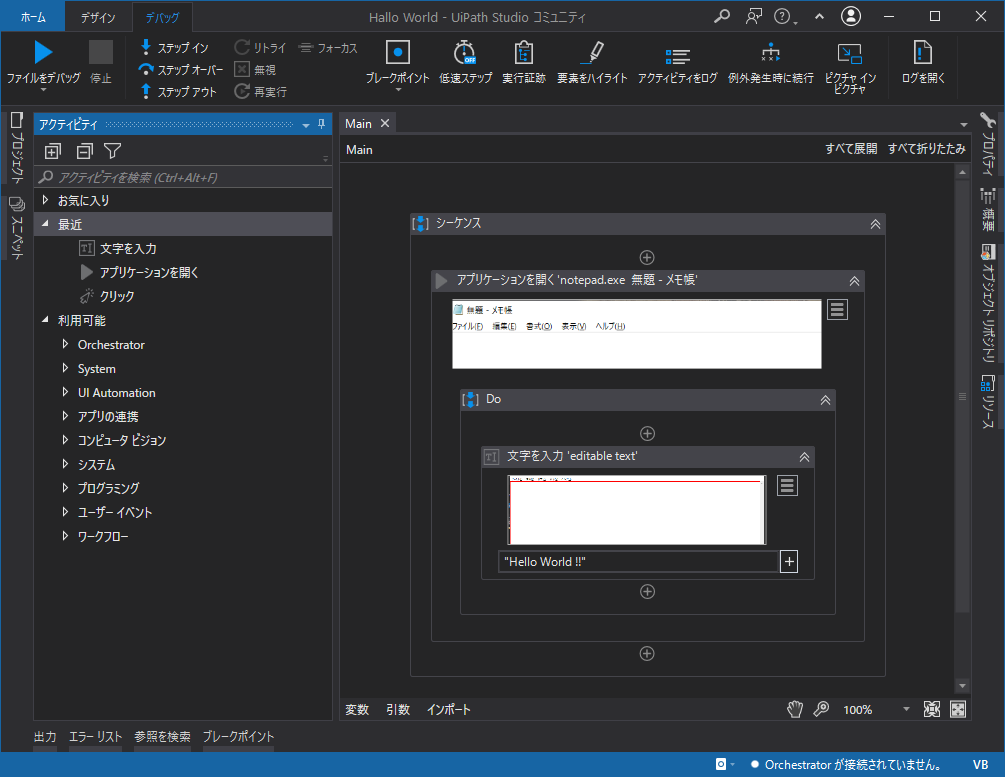Click the Debug File play icon
This screenshot has height=777, width=1005.
click(43, 53)
